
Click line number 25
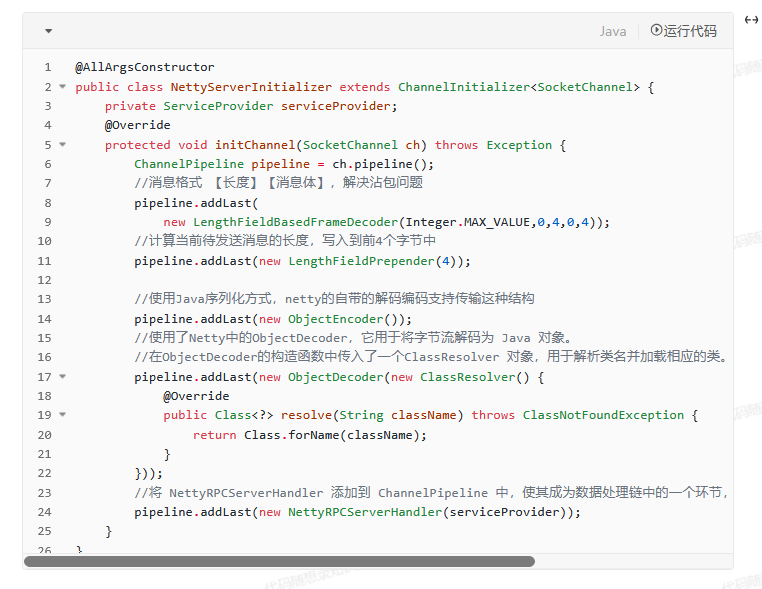(44, 531)
